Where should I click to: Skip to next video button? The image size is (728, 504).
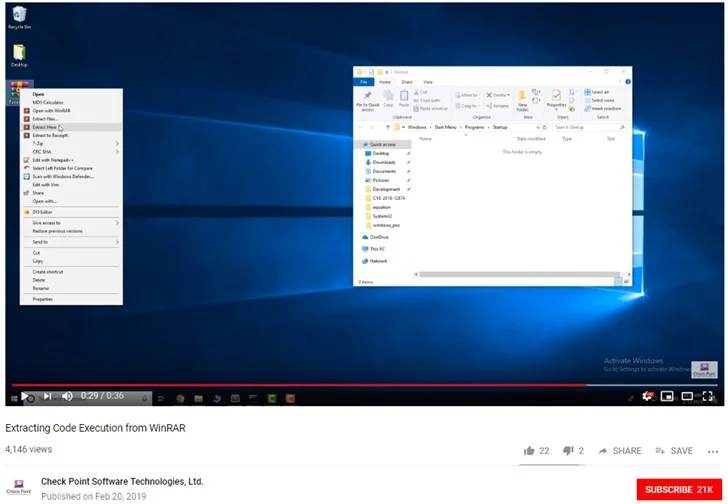tap(47, 396)
